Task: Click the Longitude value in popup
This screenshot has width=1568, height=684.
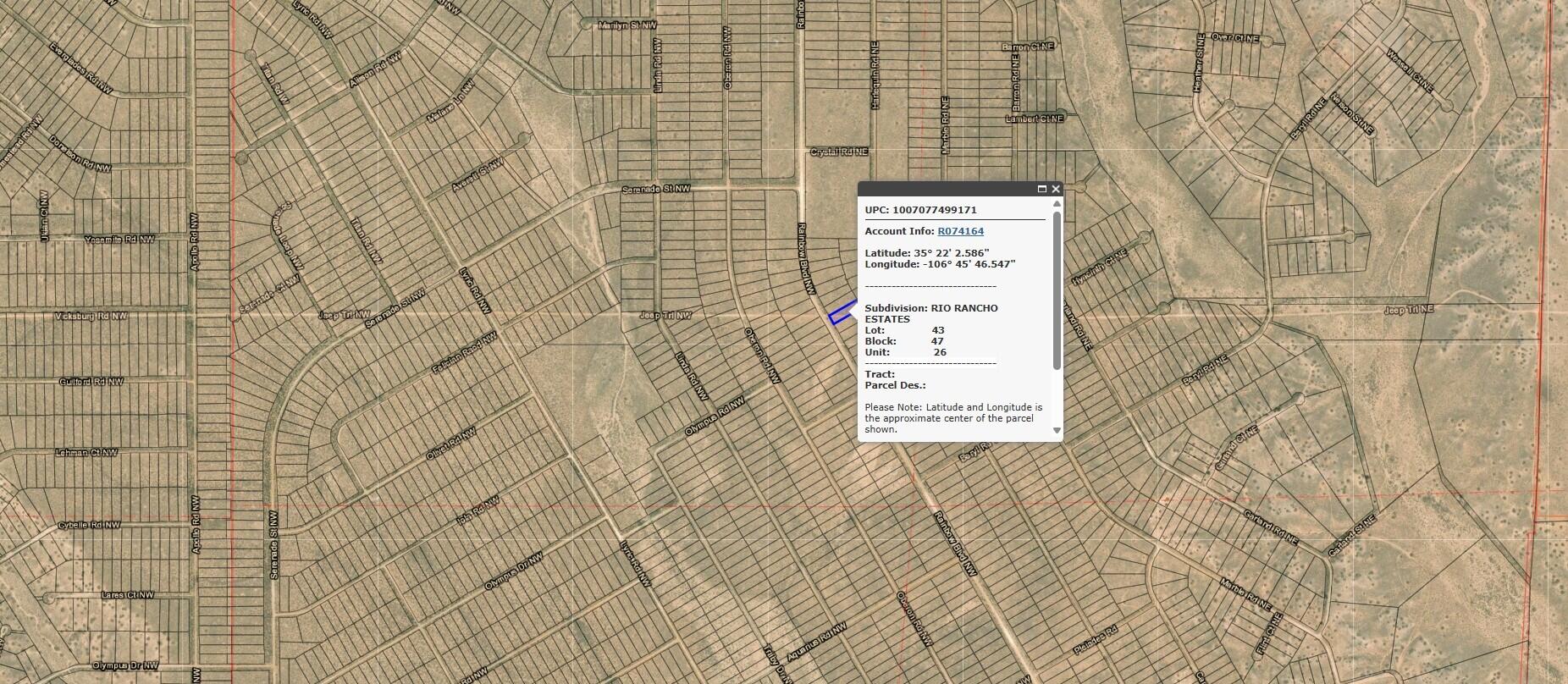Action: (968, 264)
